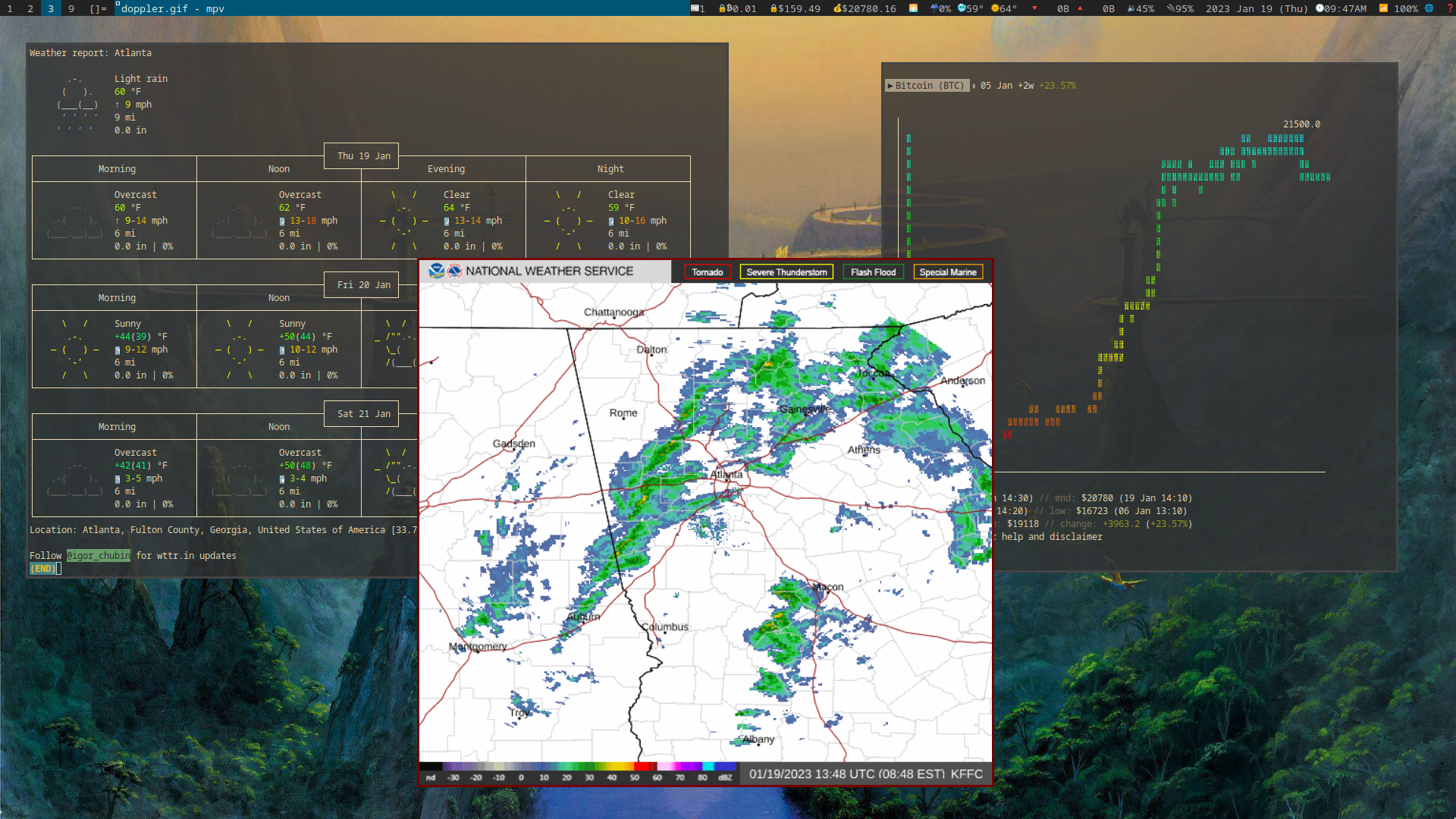Click the @igor_chubin link in terminal

99,556
